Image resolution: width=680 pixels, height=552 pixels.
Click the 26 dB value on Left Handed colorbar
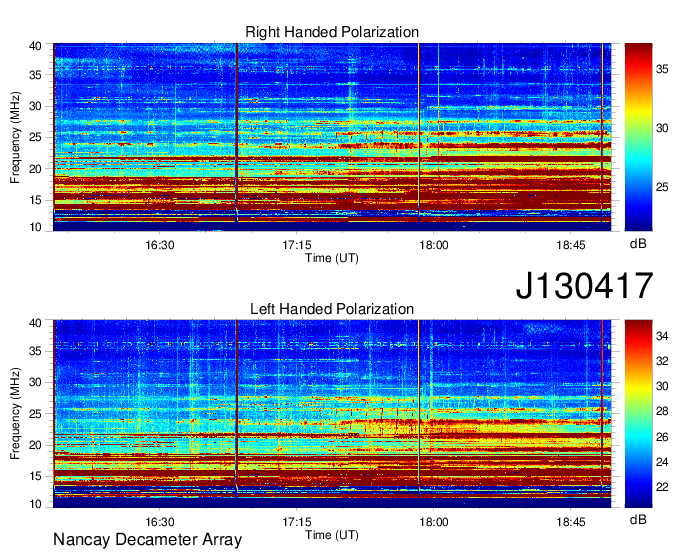pyautogui.click(x=662, y=437)
